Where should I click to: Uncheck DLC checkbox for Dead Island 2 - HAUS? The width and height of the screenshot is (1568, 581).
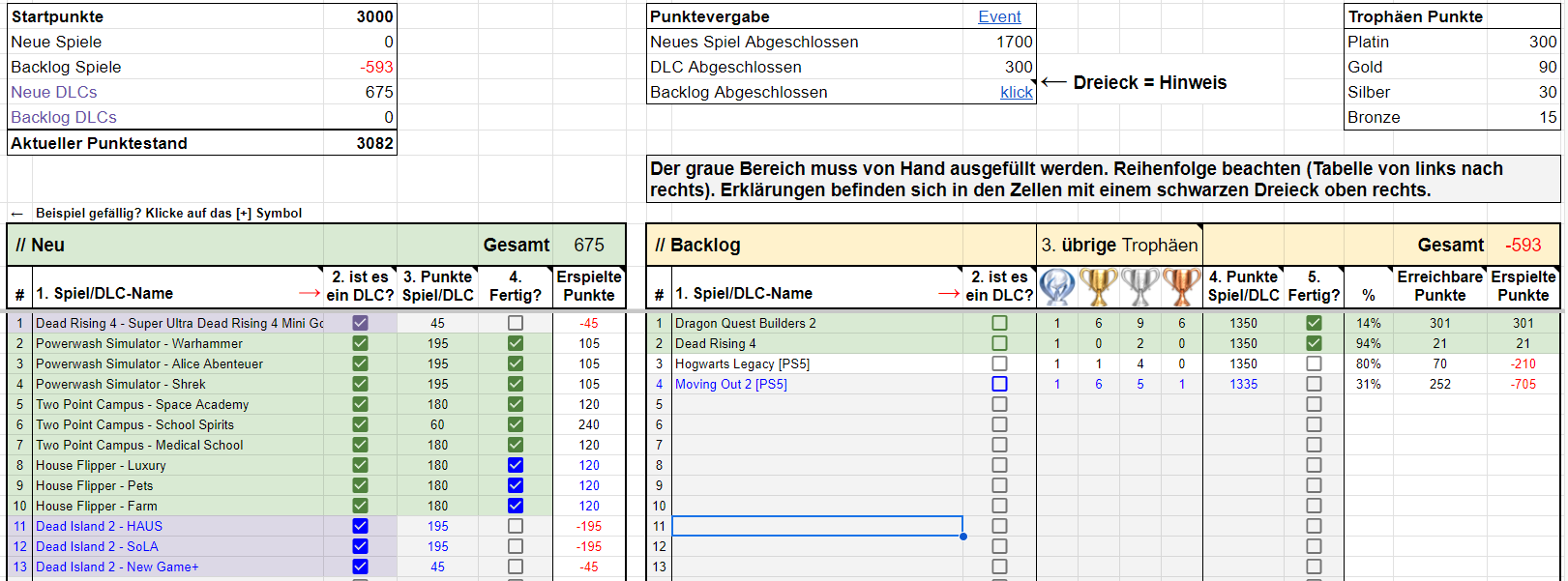[x=360, y=526]
